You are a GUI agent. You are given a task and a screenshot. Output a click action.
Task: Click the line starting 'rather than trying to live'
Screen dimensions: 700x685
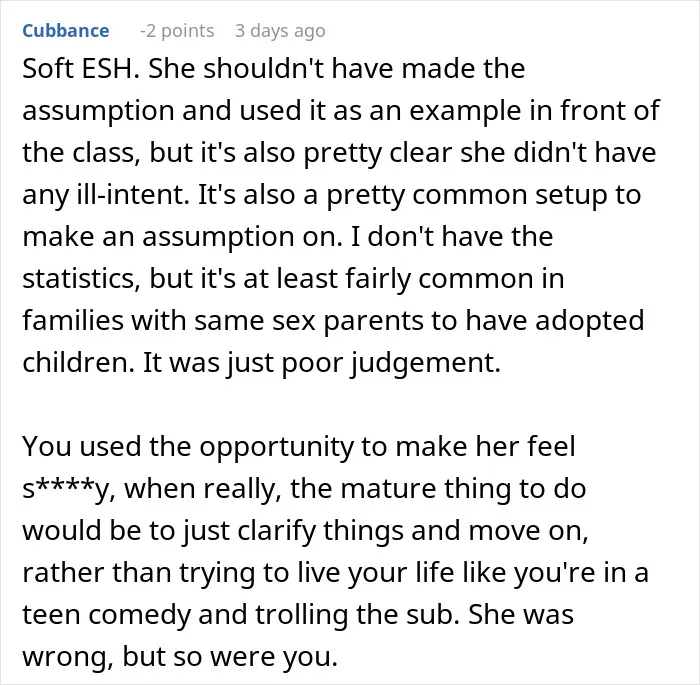click(x=335, y=572)
